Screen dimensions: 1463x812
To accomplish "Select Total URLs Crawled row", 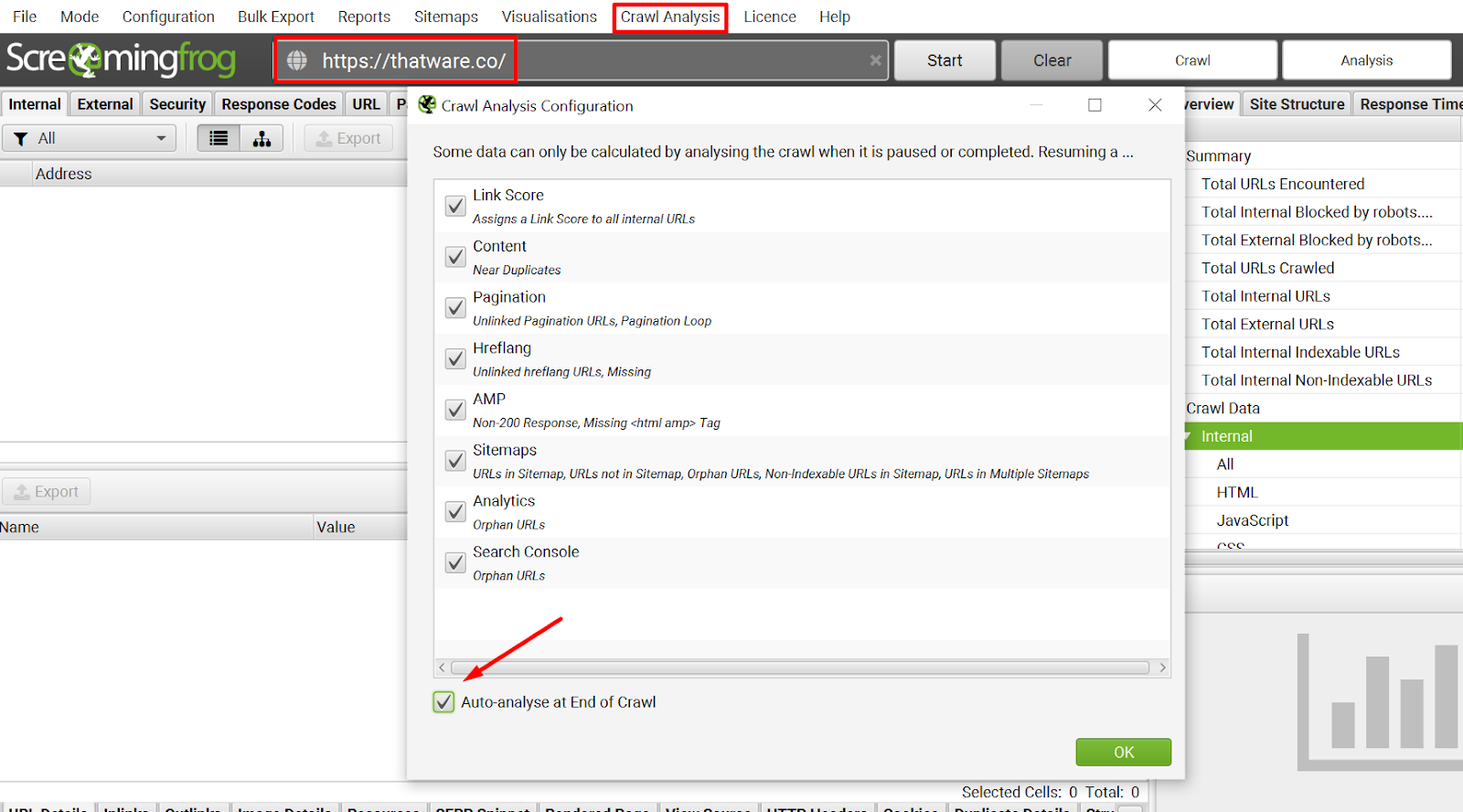I will coord(1323,268).
